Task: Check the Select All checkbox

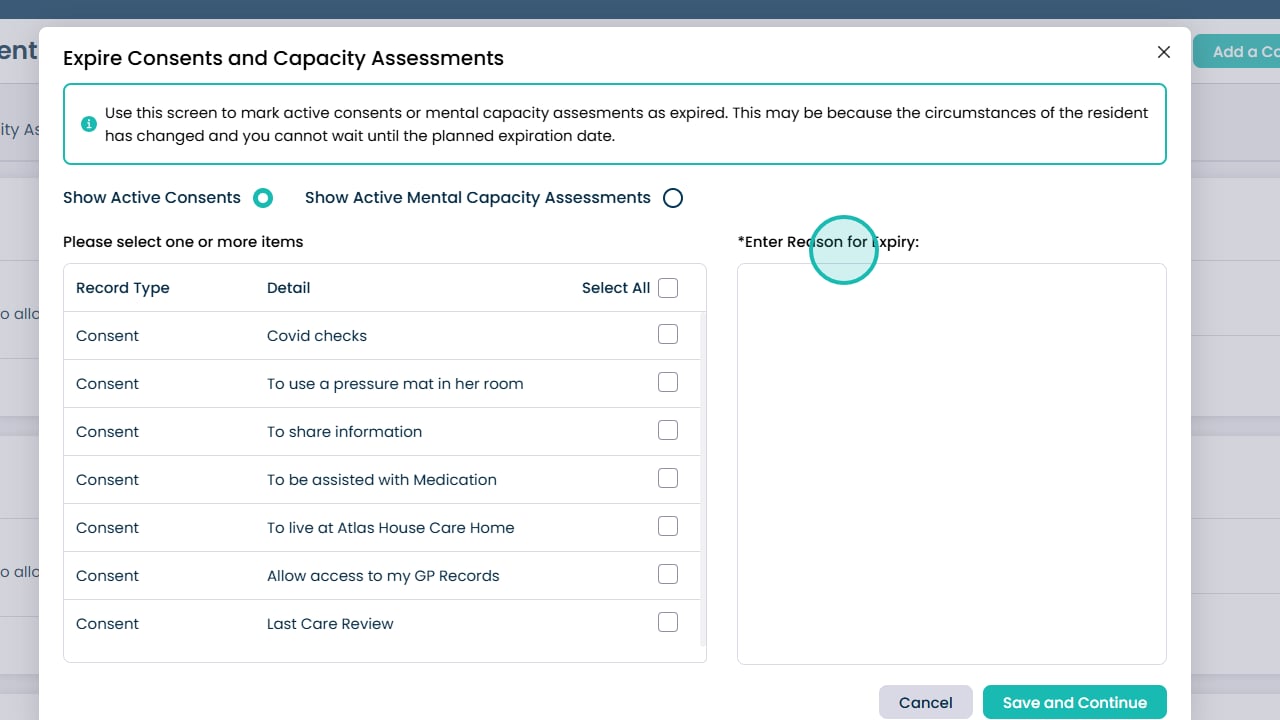Action: [x=668, y=288]
